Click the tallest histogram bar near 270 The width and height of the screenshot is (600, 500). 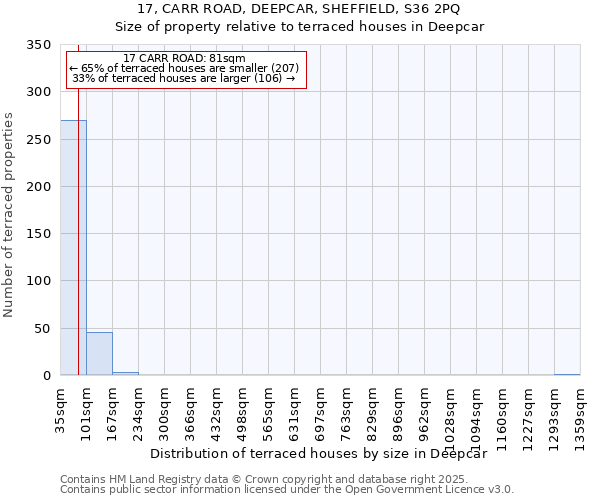coord(73,248)
